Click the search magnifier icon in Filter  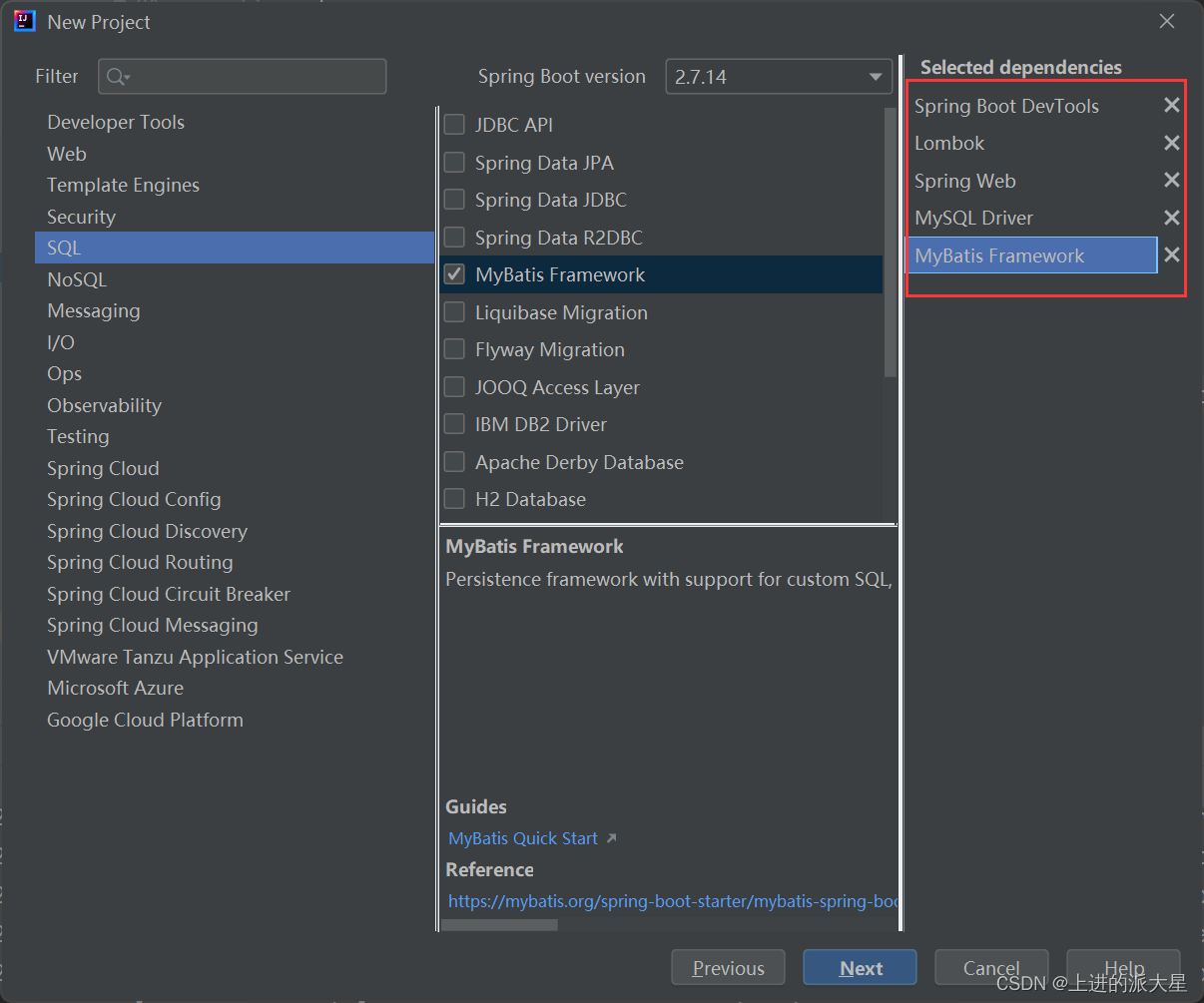pos(118,77)
